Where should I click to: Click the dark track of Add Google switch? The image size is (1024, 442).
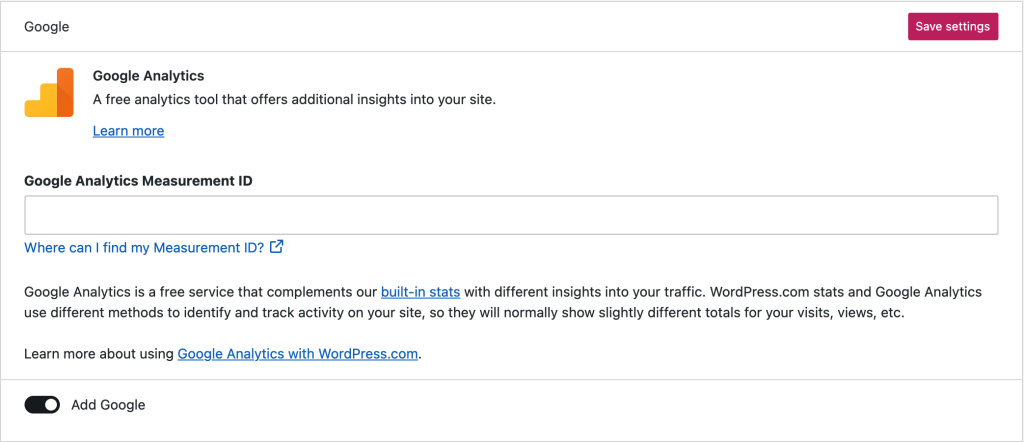(x=34, y=405)
